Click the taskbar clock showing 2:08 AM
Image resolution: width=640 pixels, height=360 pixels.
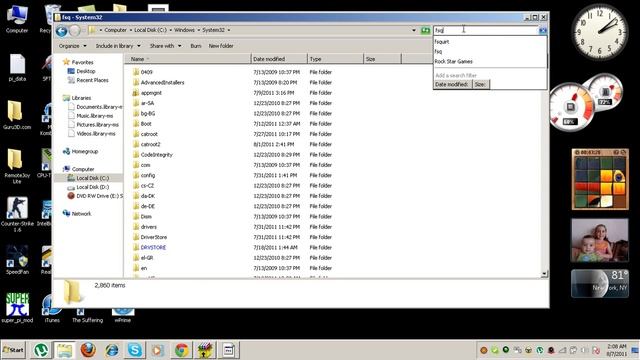click(616, 350)
